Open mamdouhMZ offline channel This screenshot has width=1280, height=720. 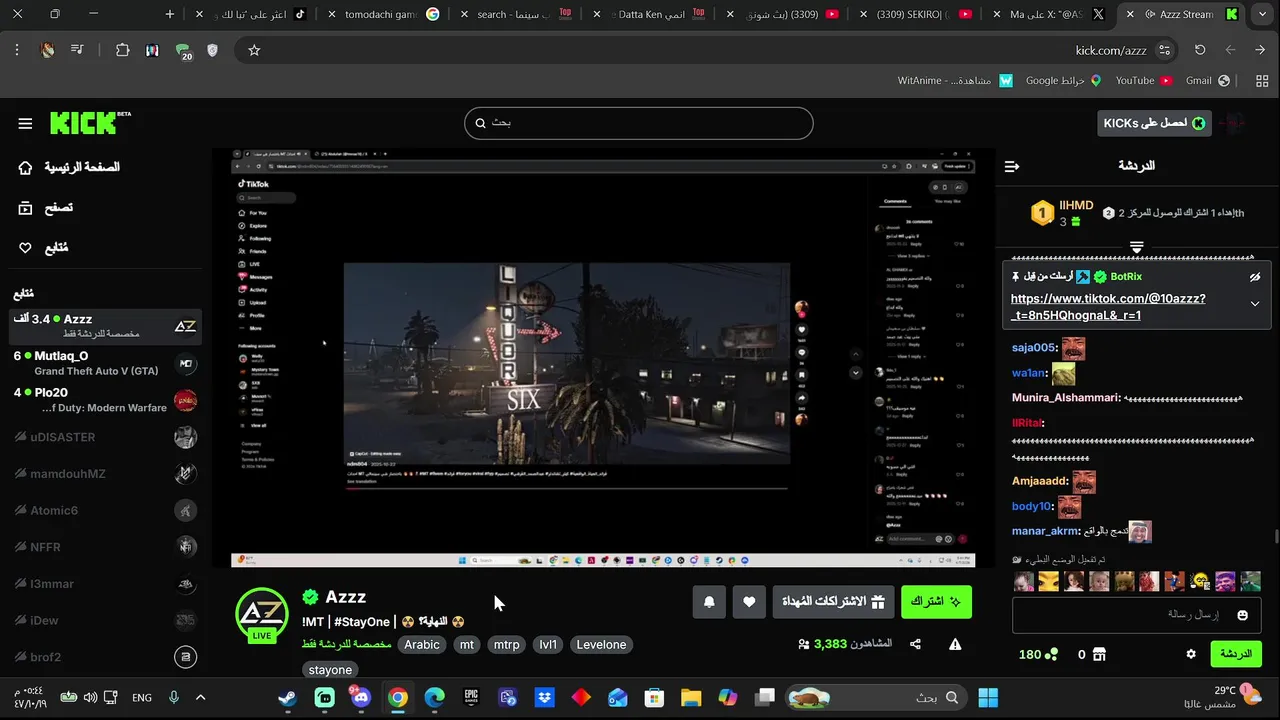click(x=106, y=474)
